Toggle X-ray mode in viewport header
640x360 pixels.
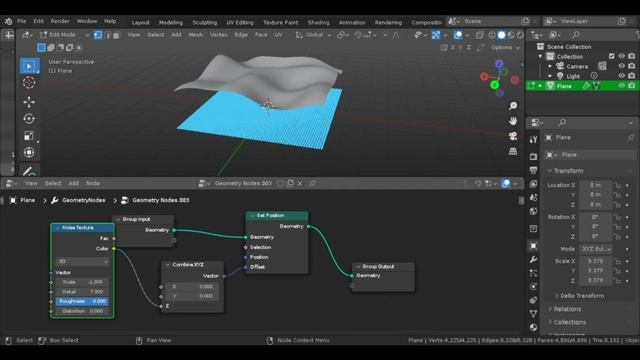pyautogui.click(x=480, y=35)
